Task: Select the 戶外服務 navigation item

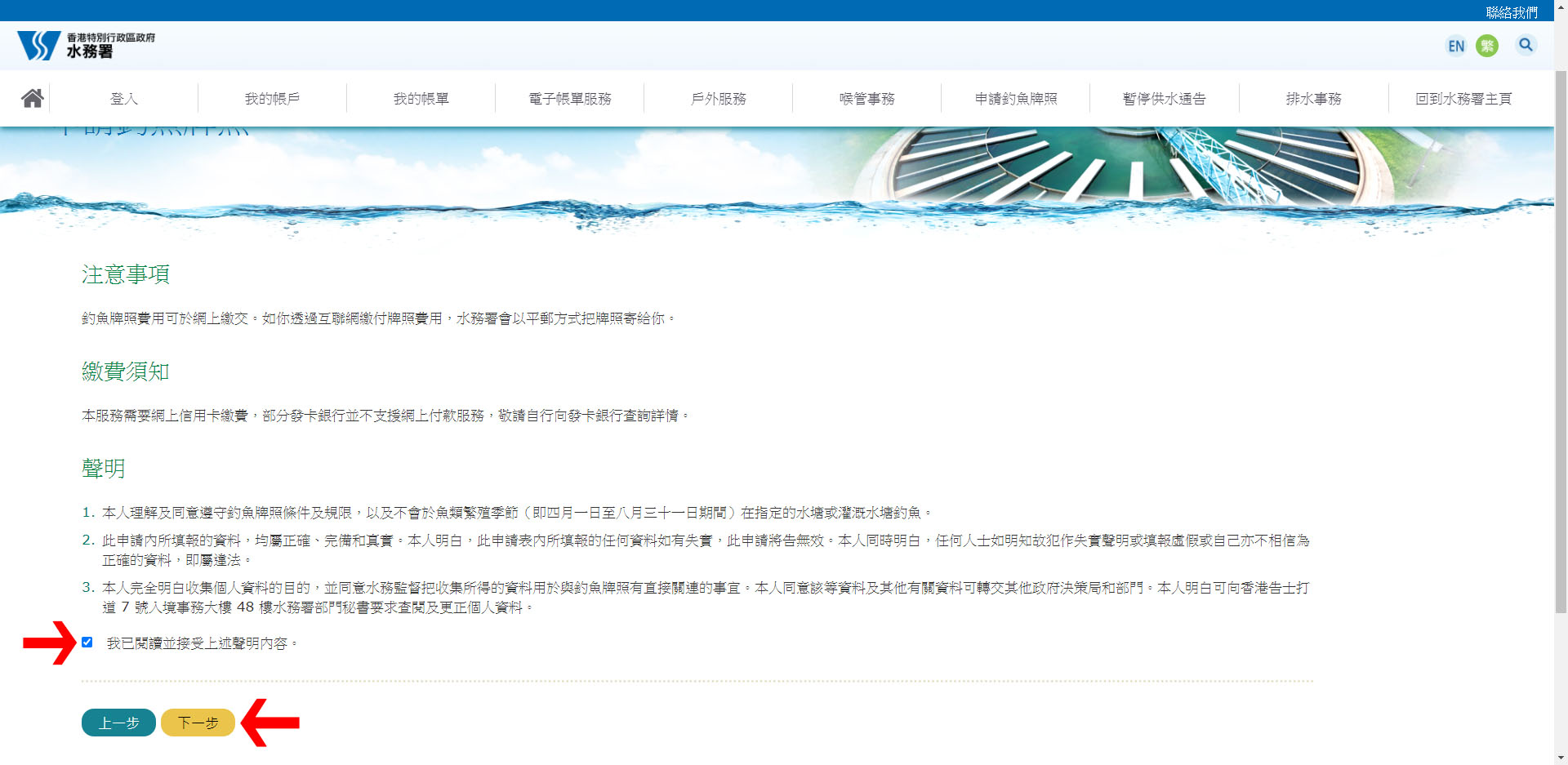Action: point(718,98)
